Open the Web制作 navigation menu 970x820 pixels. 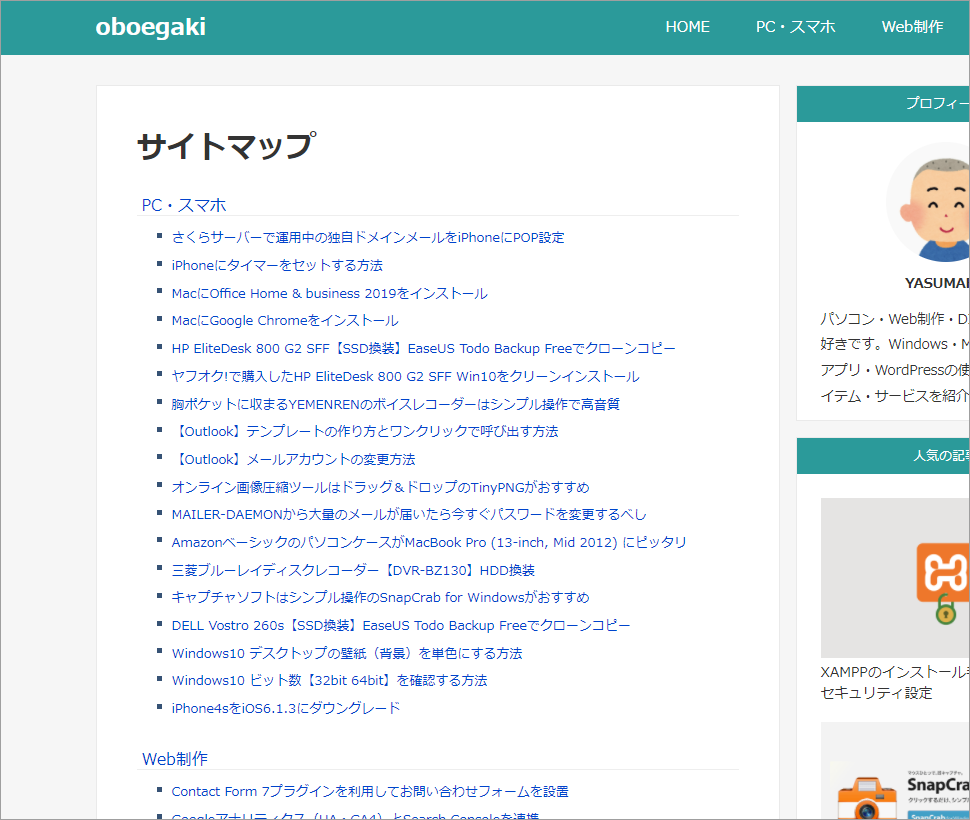(912, 27)
